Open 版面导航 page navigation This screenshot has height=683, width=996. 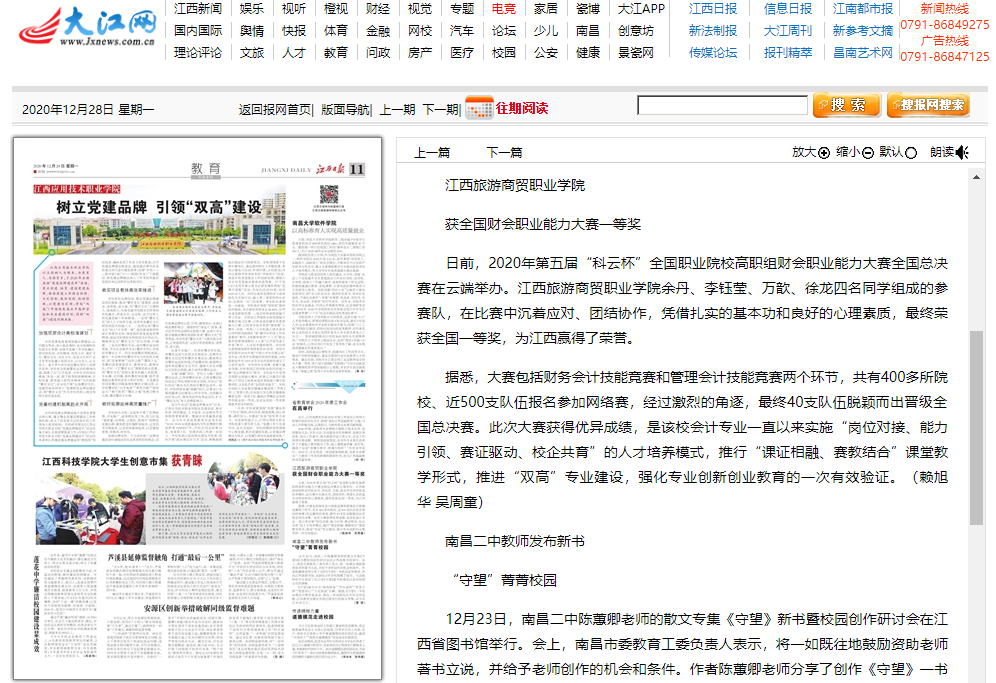pos(345,108)
